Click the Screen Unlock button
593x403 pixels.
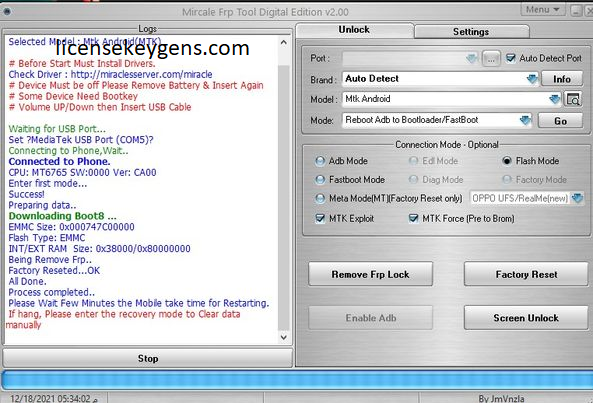tap(526, 318)
